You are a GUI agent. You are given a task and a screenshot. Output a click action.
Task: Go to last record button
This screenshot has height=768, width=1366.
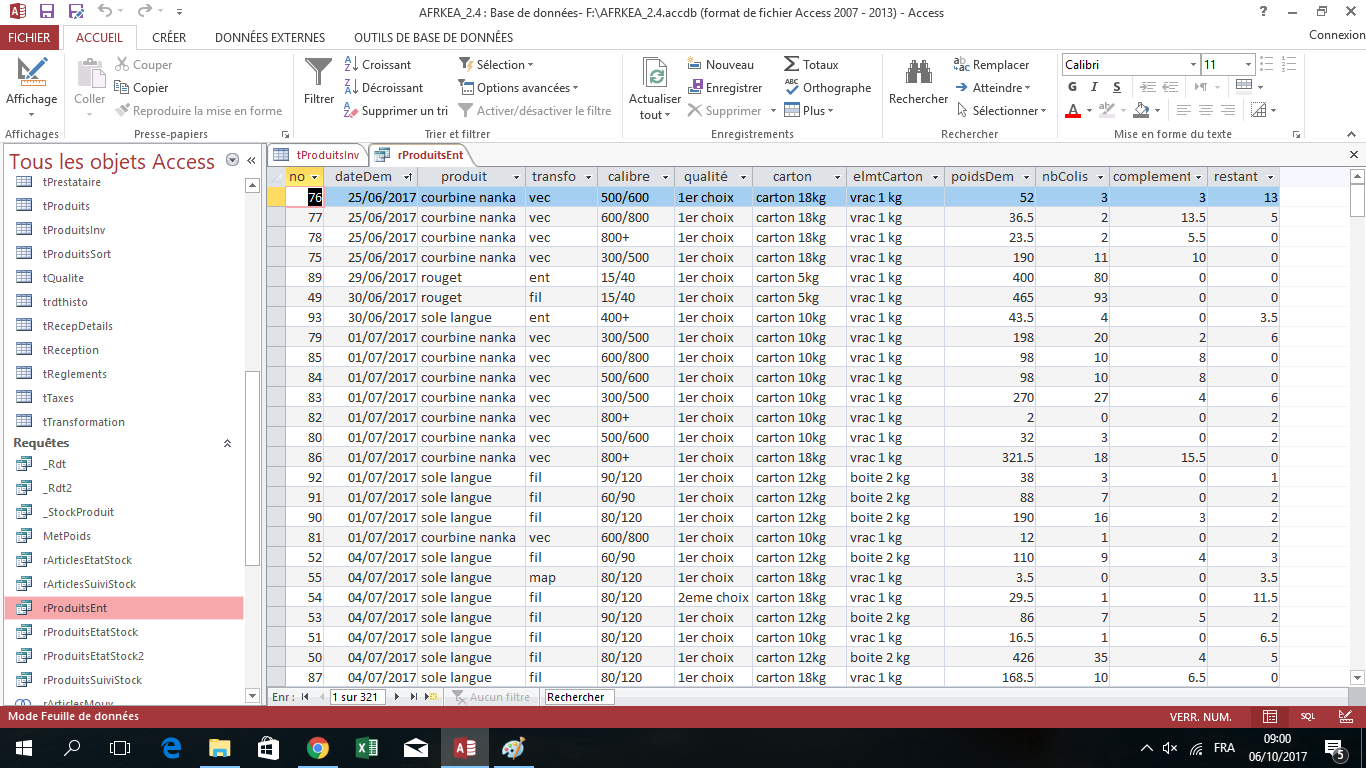(x=413, y=697)
